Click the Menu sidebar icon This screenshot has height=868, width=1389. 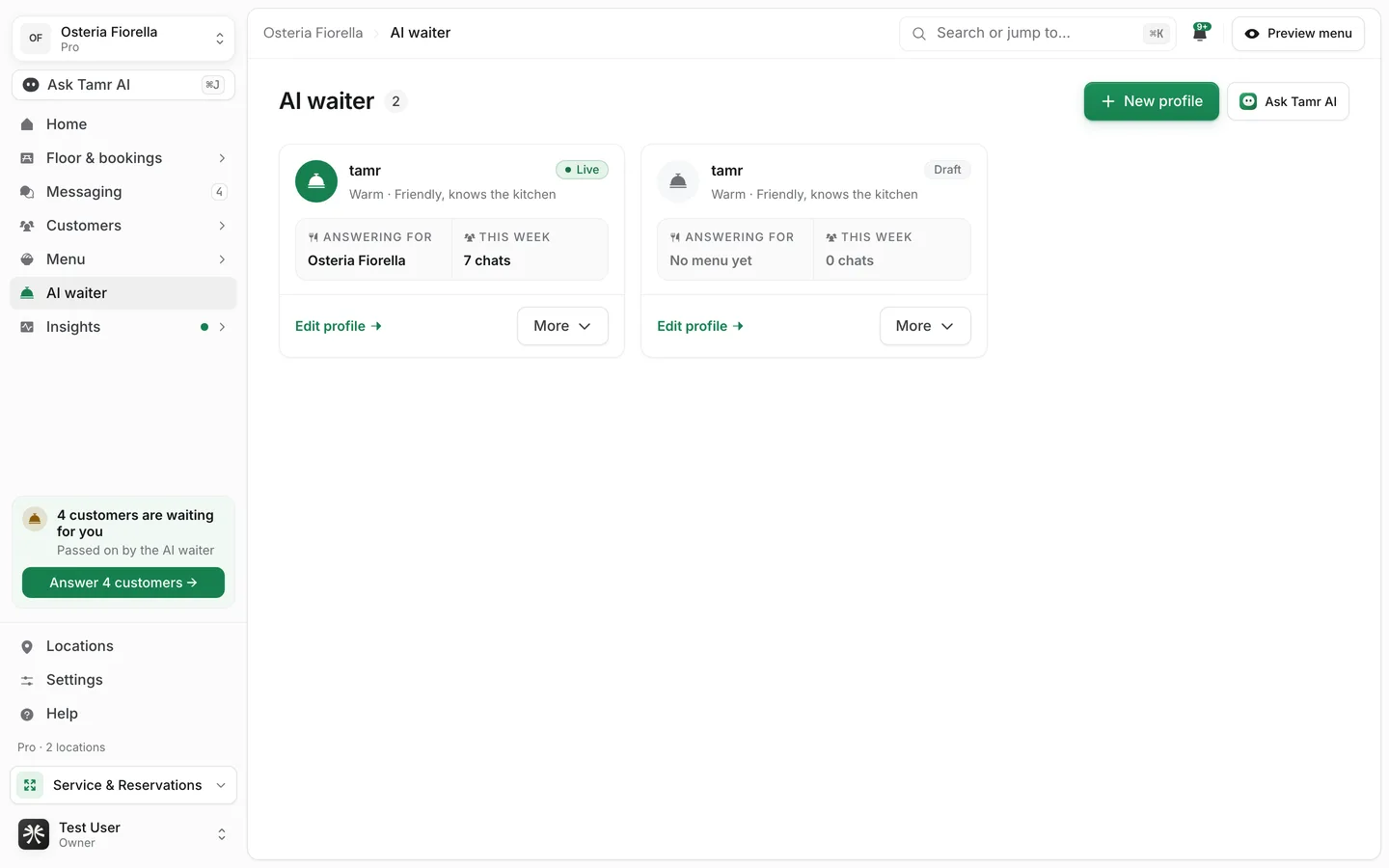pos(27,259)
